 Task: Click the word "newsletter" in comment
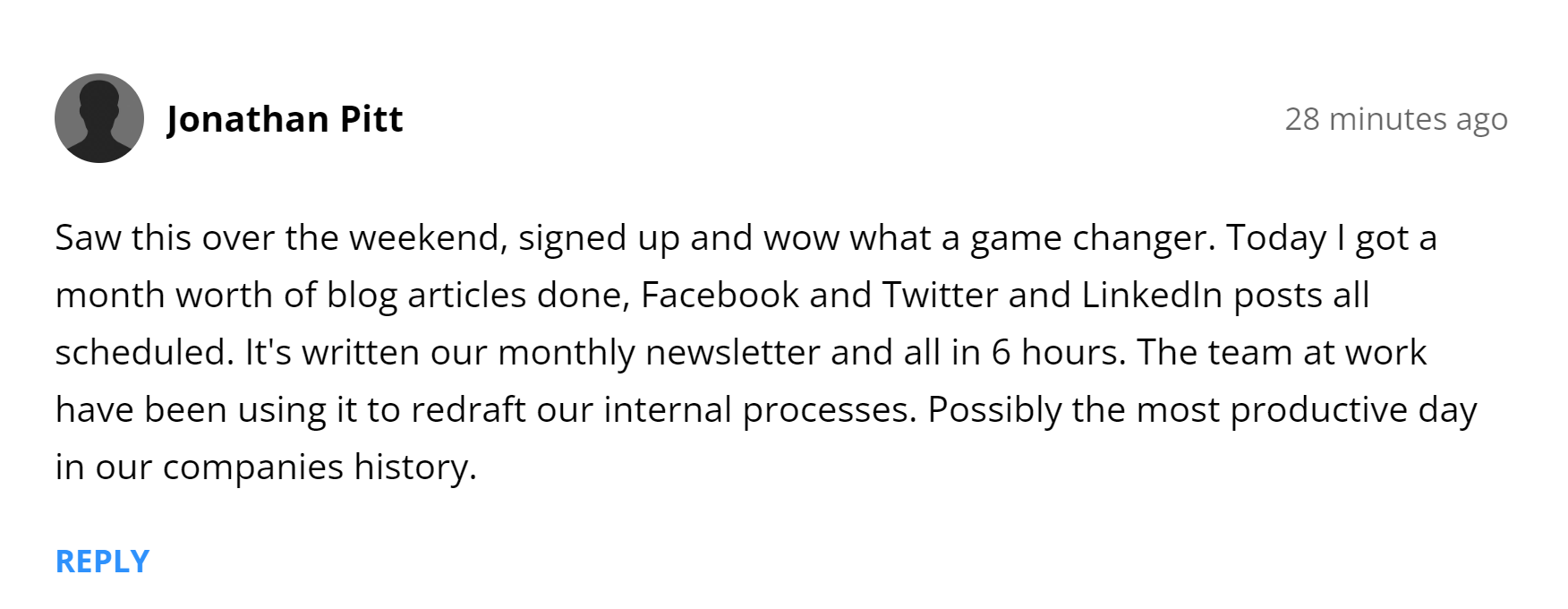click(731, 353)
